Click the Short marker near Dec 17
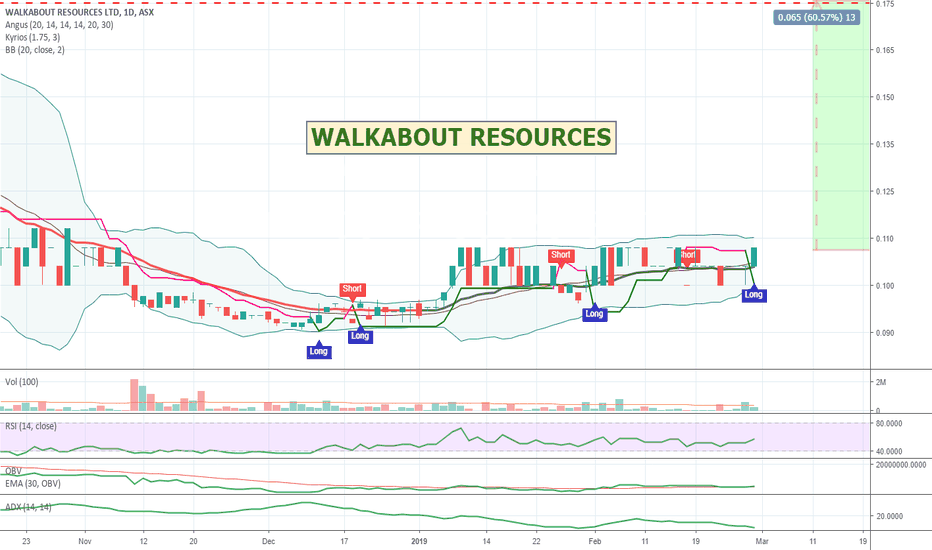 pos(352,289)
